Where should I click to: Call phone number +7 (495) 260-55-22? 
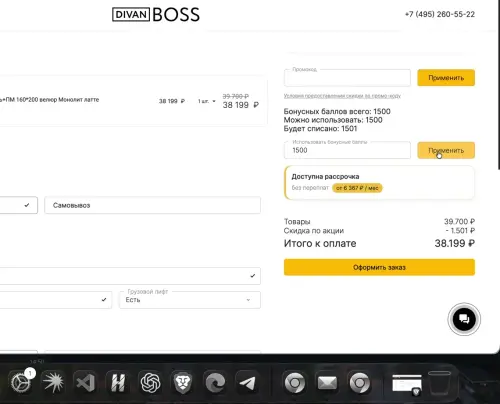[440, 14]
